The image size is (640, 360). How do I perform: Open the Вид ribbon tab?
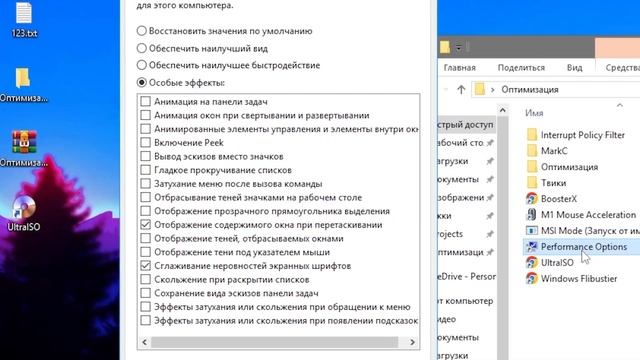[x=575, y=68]
